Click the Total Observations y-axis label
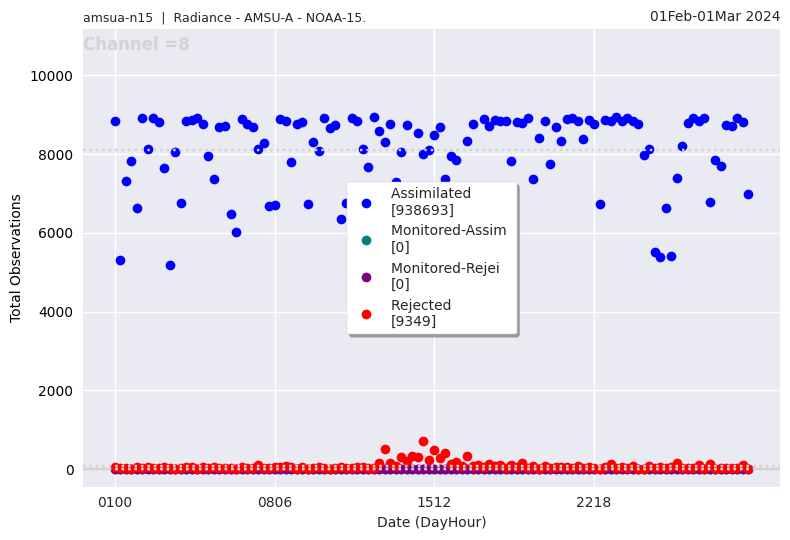This screenshot has height=540, width=790. click(x=16, y=258)
